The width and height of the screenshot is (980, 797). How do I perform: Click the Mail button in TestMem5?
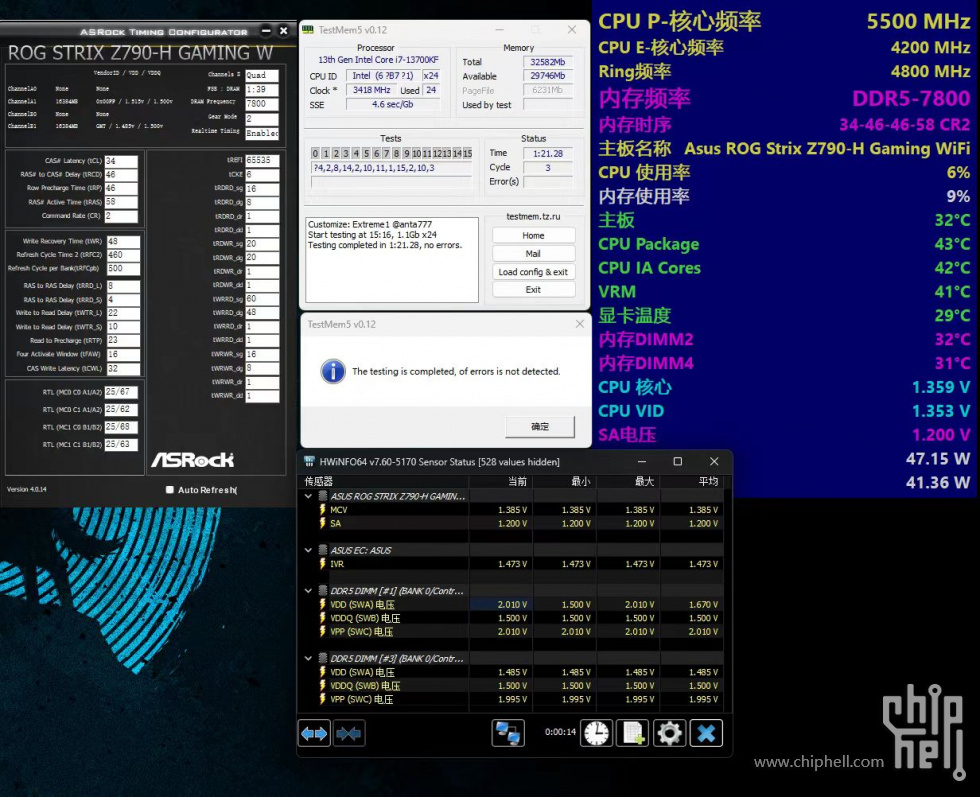click(x=533, y=254)
